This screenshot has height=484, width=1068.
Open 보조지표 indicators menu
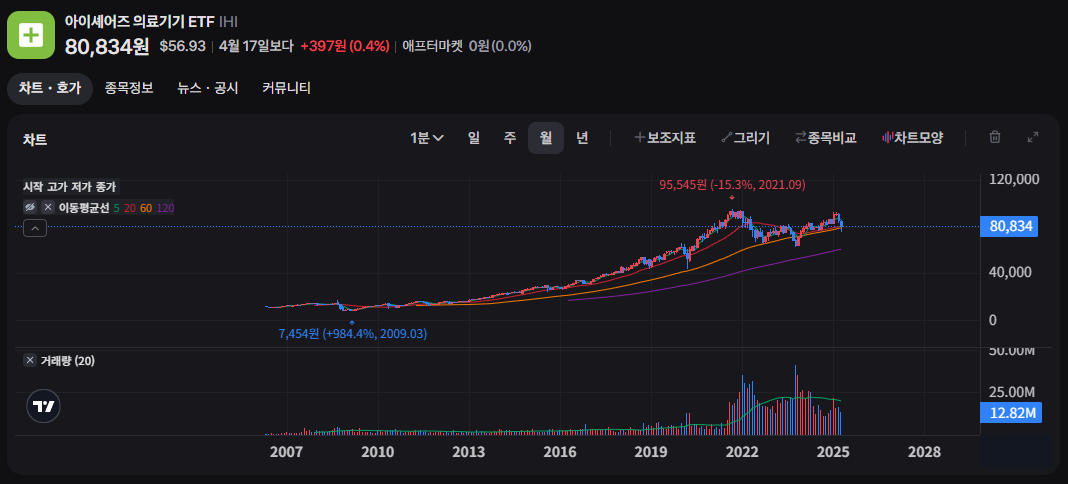point(665,138)
